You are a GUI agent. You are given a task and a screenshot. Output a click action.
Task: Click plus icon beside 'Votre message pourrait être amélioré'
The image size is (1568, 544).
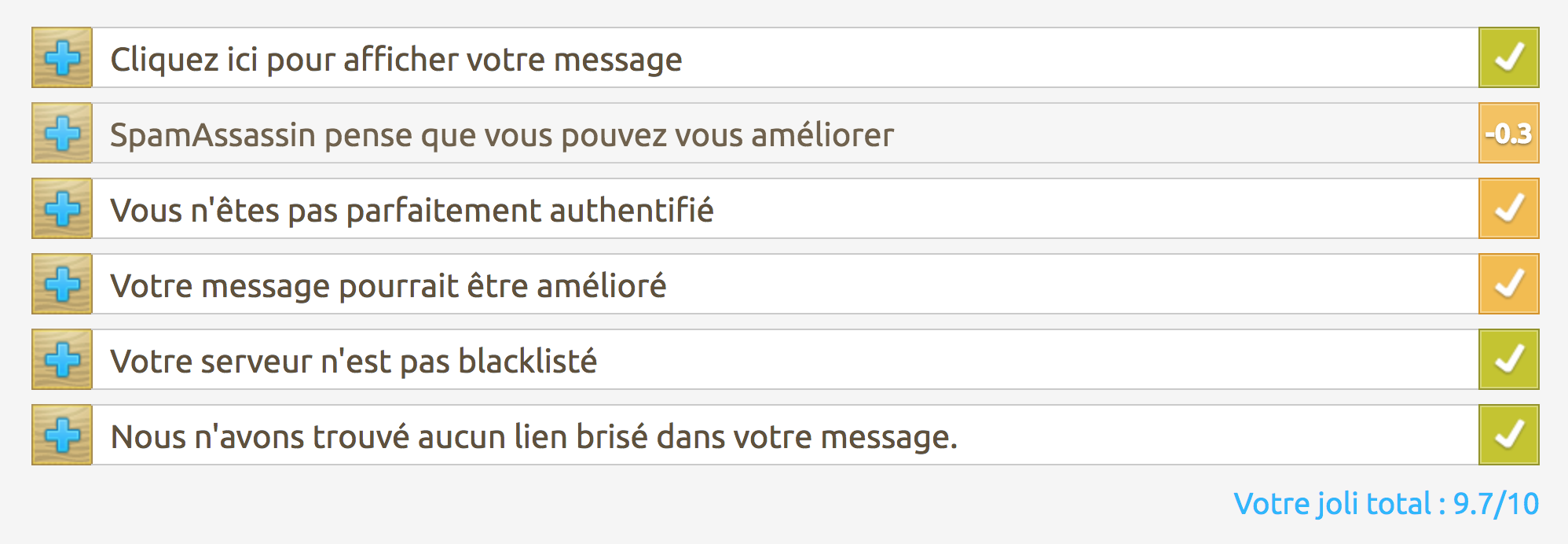click(62, 285)
